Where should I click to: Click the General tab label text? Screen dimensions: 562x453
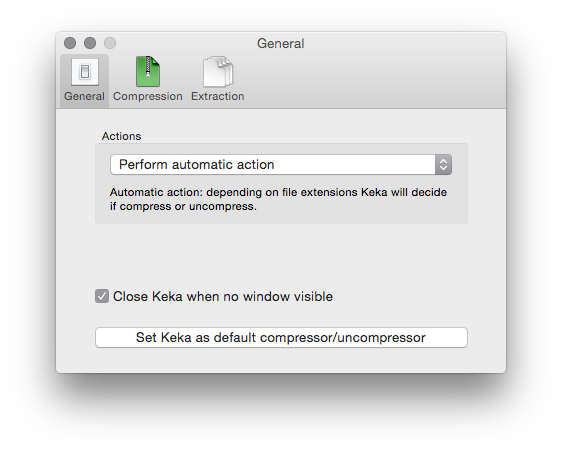(84, 96)
